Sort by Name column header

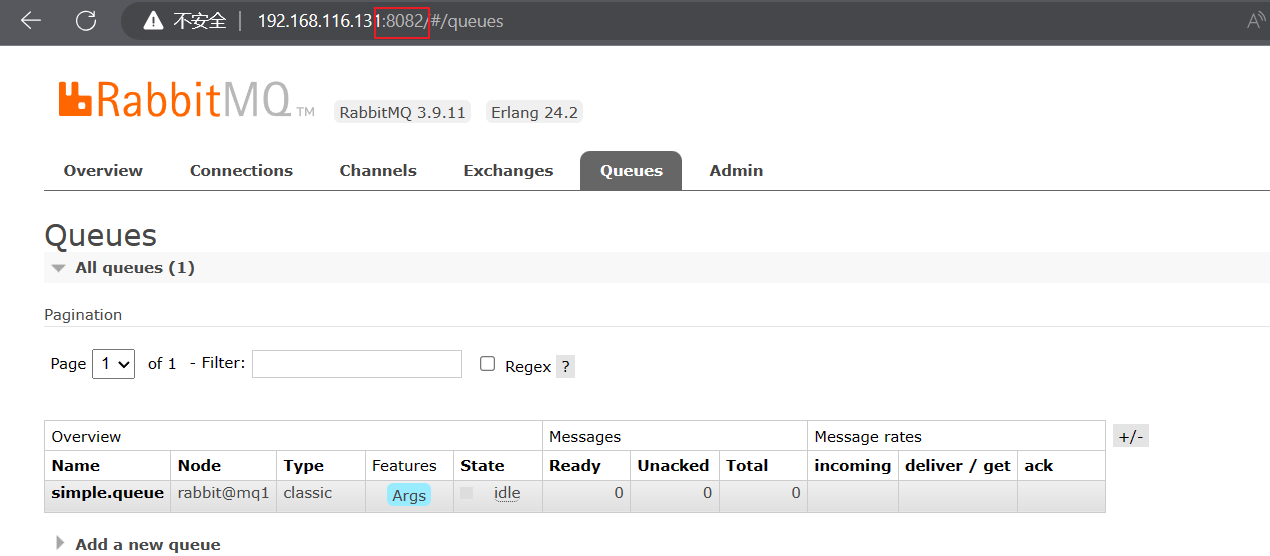pos(76,466)
